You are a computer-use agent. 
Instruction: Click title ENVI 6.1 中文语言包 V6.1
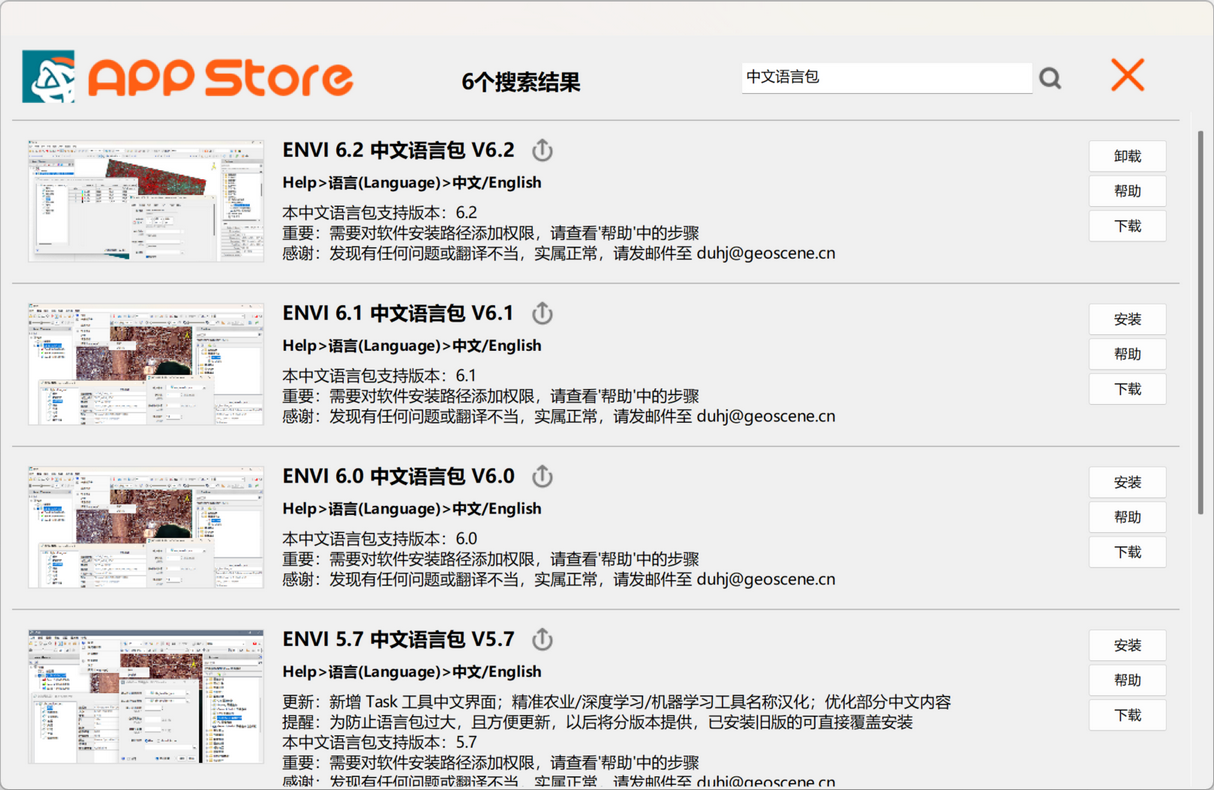coord(398,313)
